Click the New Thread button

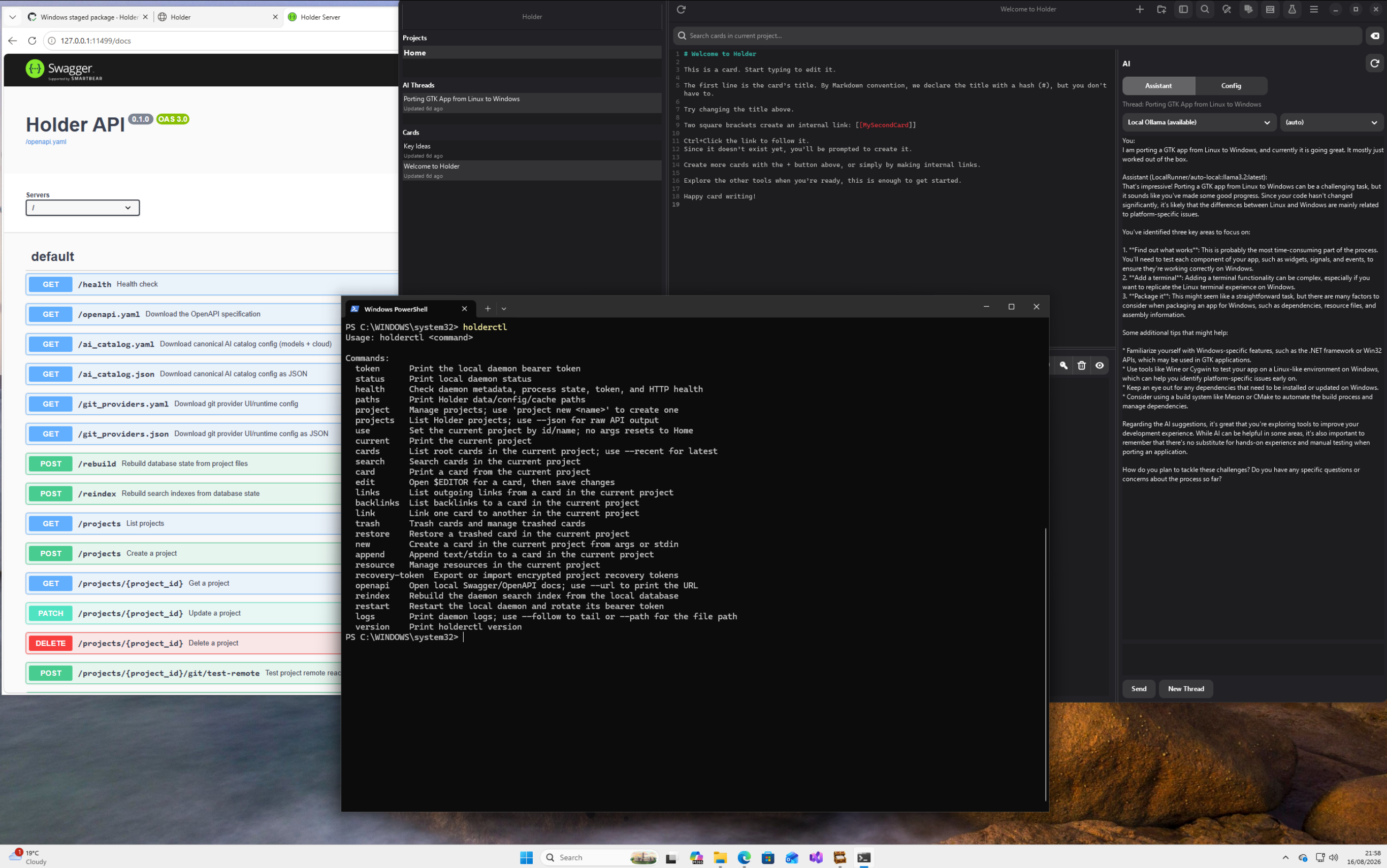tap(1185, 689)
